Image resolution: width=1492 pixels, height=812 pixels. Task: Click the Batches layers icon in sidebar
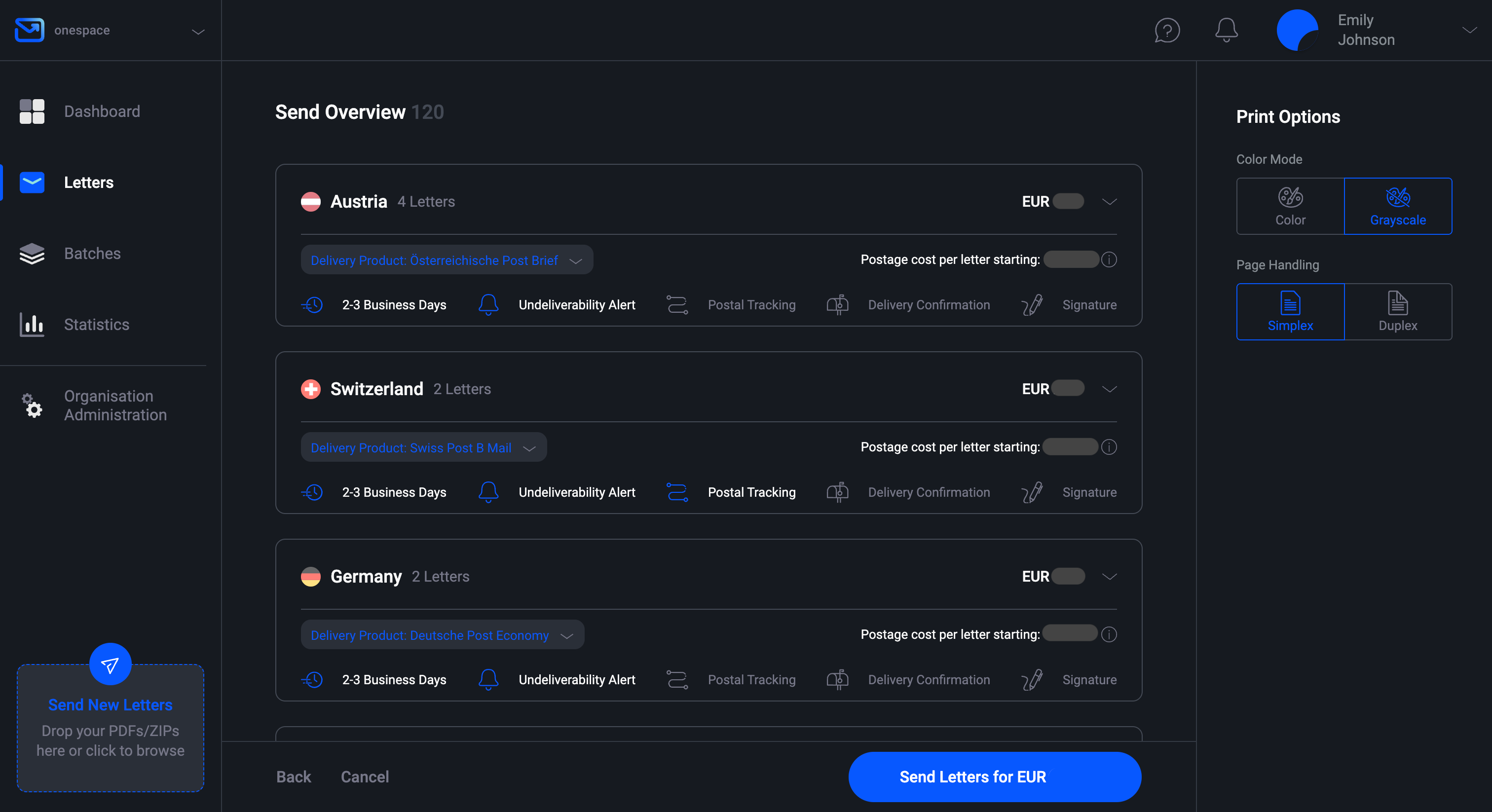click(x=32, y=254)
